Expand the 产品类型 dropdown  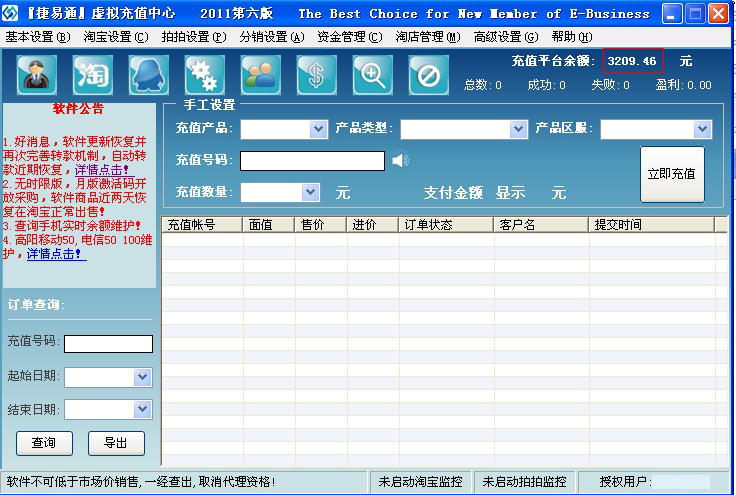518,129
